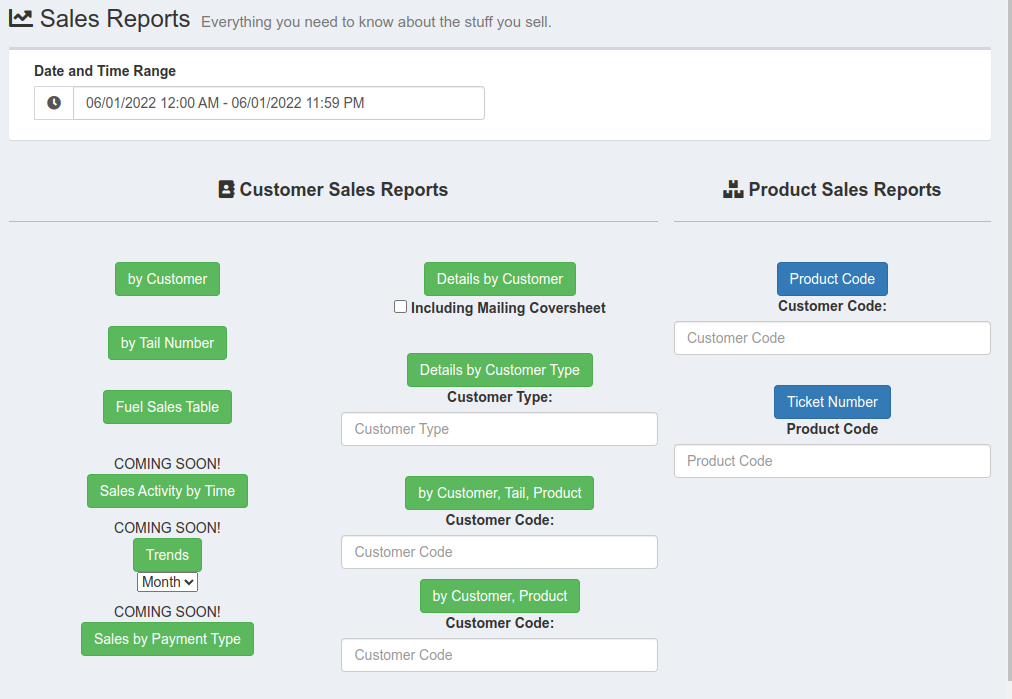1012x699 pixels.
Task: Open the by Tail Number report
Action: [167, 343]
